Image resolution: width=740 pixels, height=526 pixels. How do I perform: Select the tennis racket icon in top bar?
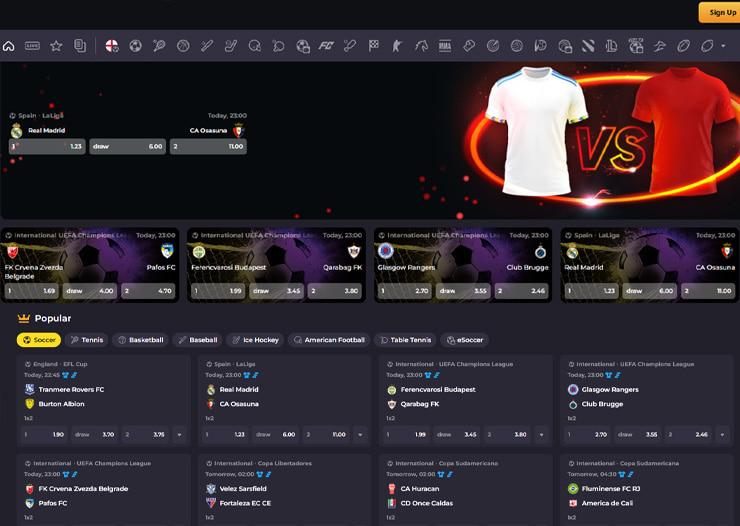(x=159, y=46)
